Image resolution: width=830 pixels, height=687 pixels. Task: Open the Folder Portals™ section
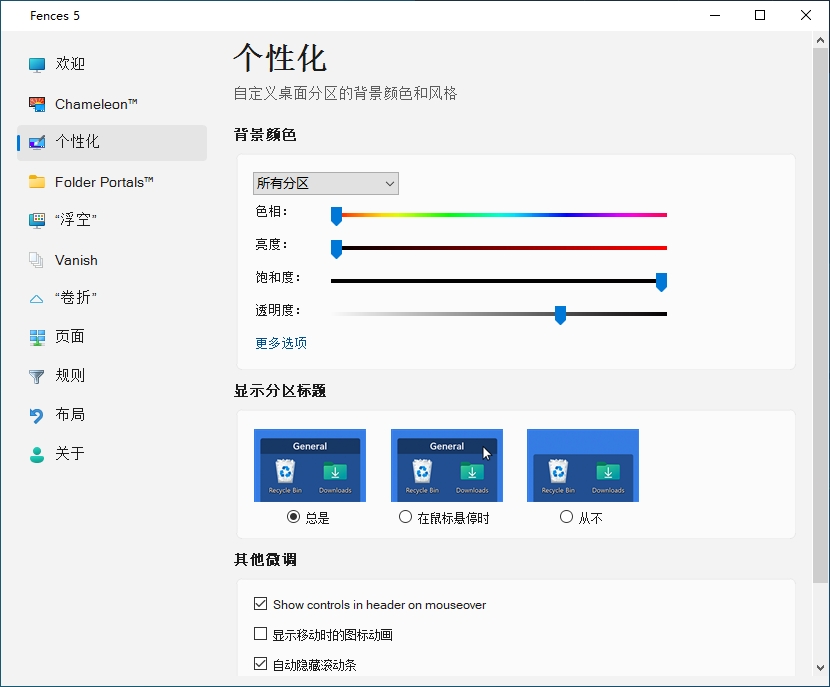[112, 182]
